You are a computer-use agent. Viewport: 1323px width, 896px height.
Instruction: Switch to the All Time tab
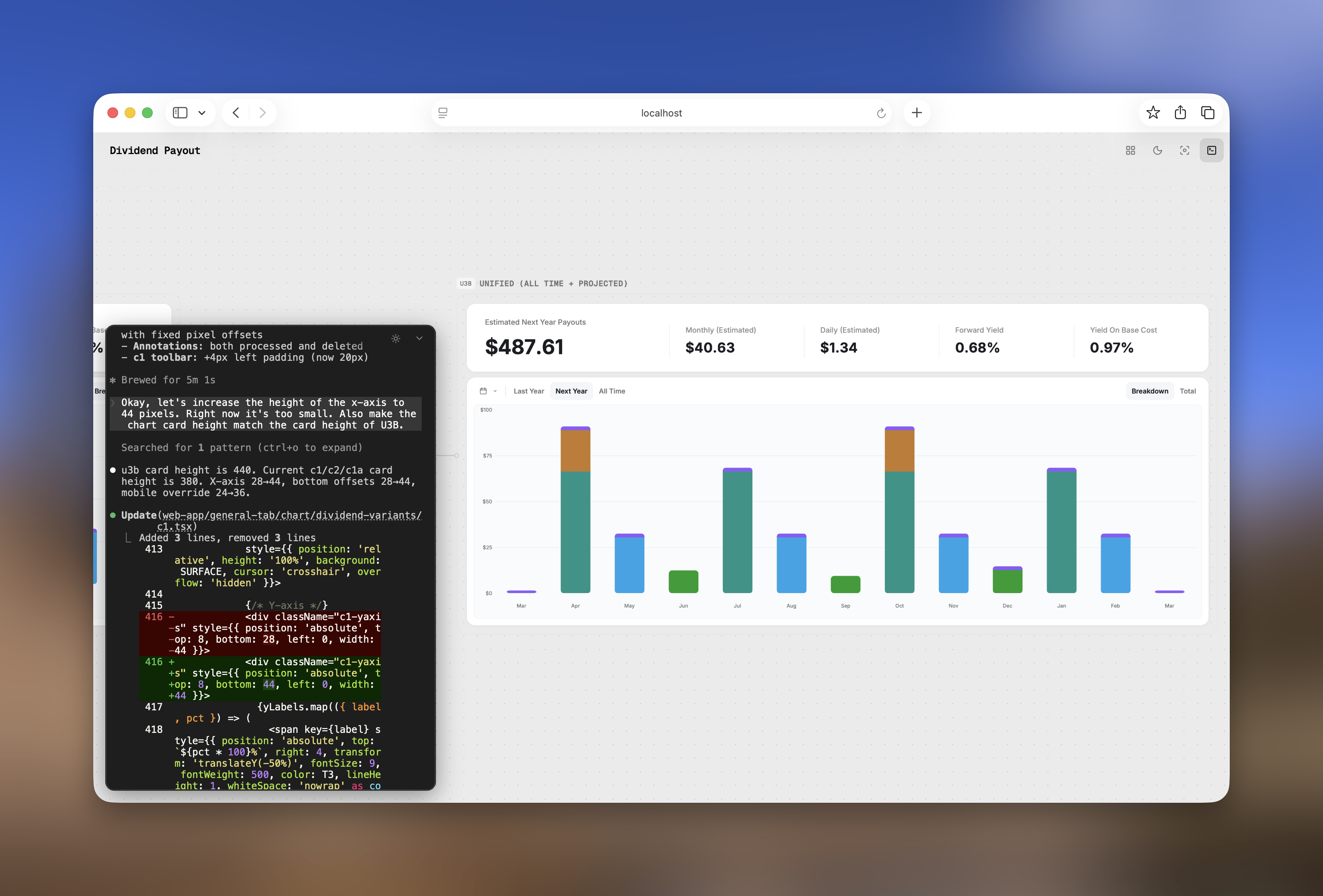click(612, 391)
